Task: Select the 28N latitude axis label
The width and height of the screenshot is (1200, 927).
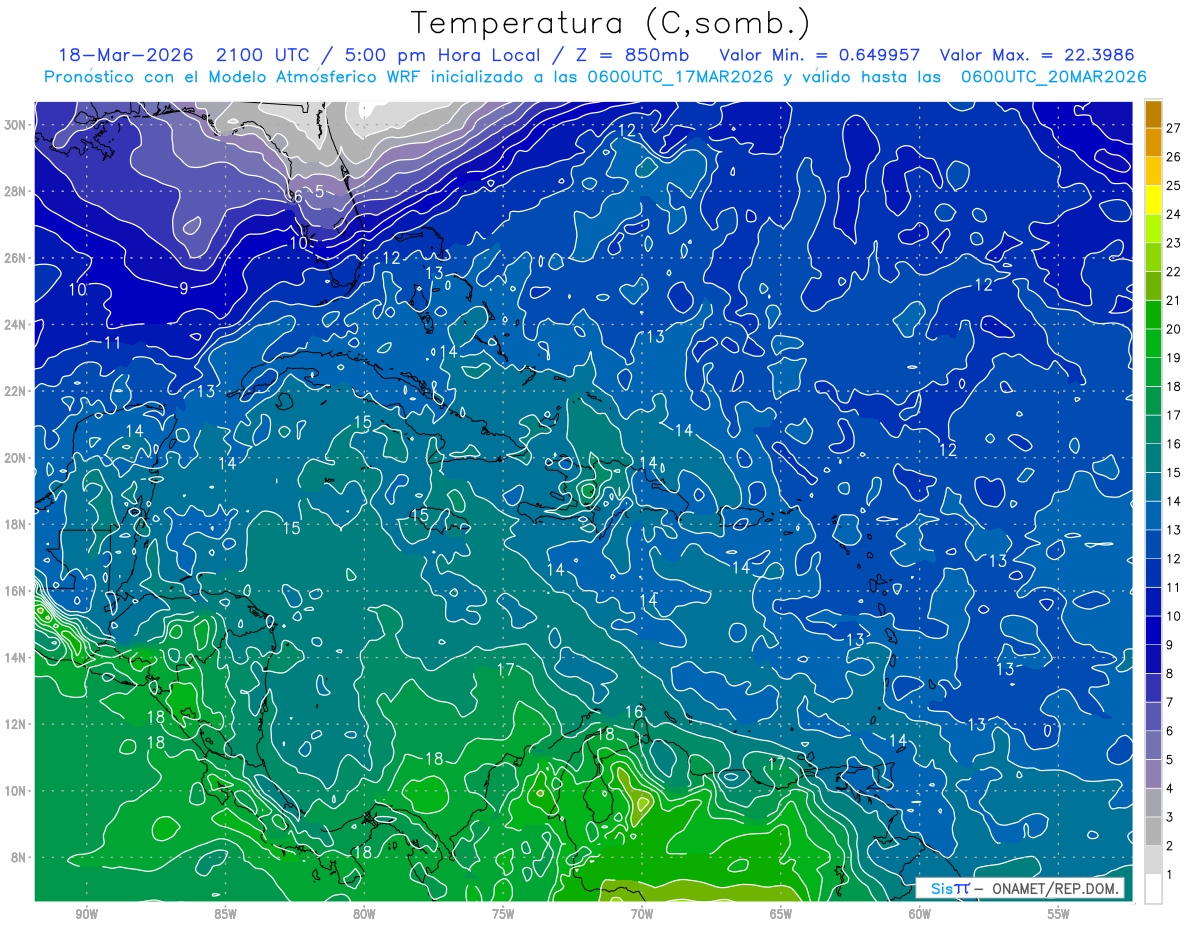Action: [x=16, y=191]
